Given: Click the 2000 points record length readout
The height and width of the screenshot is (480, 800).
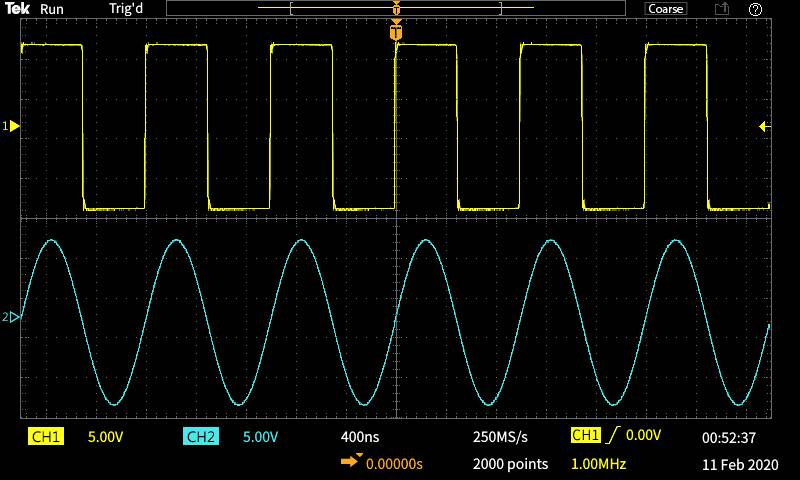Looking at the screenshot, I should point(510,464).
